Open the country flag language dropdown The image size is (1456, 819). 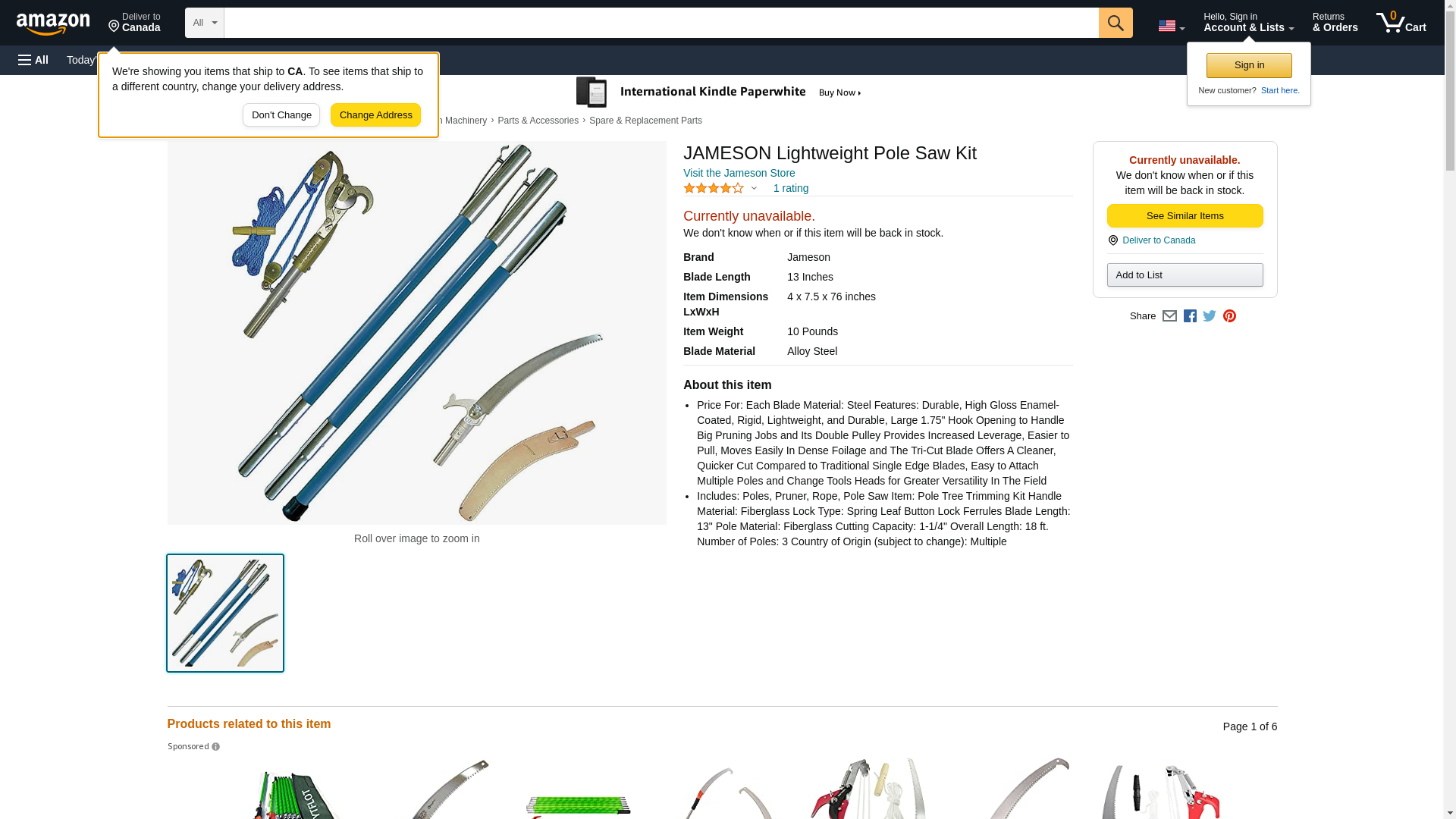tap(1171, 26)
